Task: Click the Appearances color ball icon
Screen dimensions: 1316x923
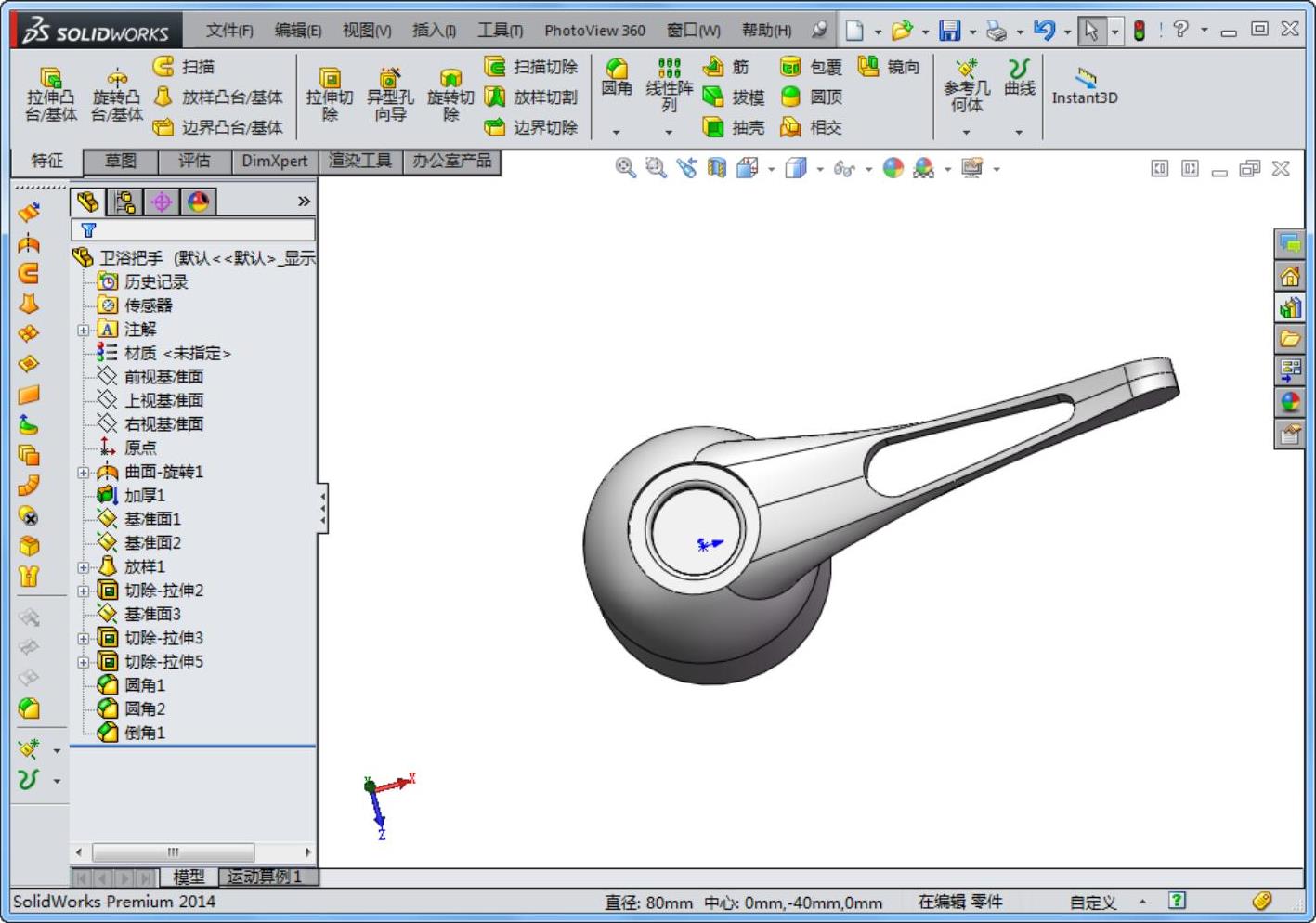Action: pyautogui.click(x=893, y=168)
